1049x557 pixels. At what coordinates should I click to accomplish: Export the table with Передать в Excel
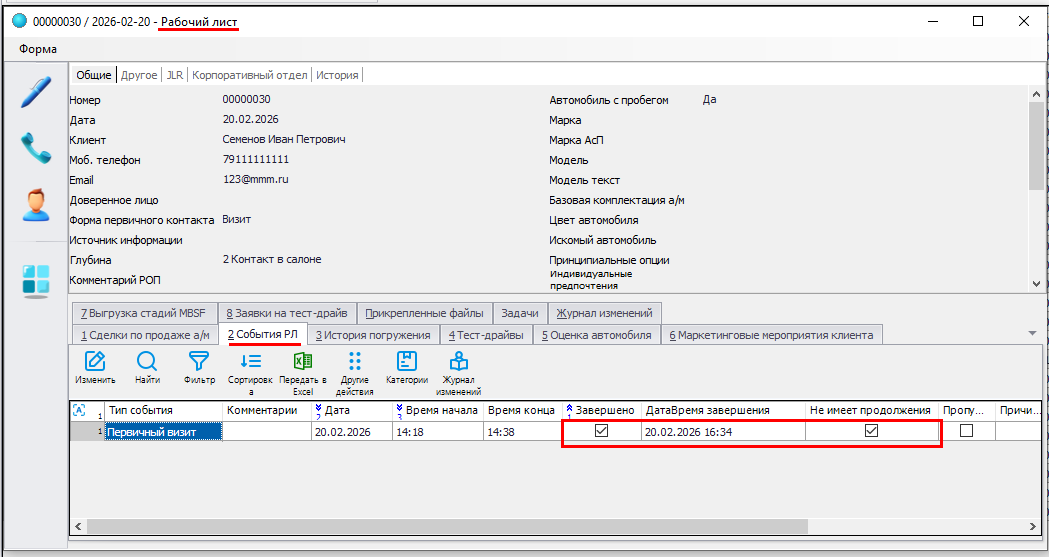[303, 367]
